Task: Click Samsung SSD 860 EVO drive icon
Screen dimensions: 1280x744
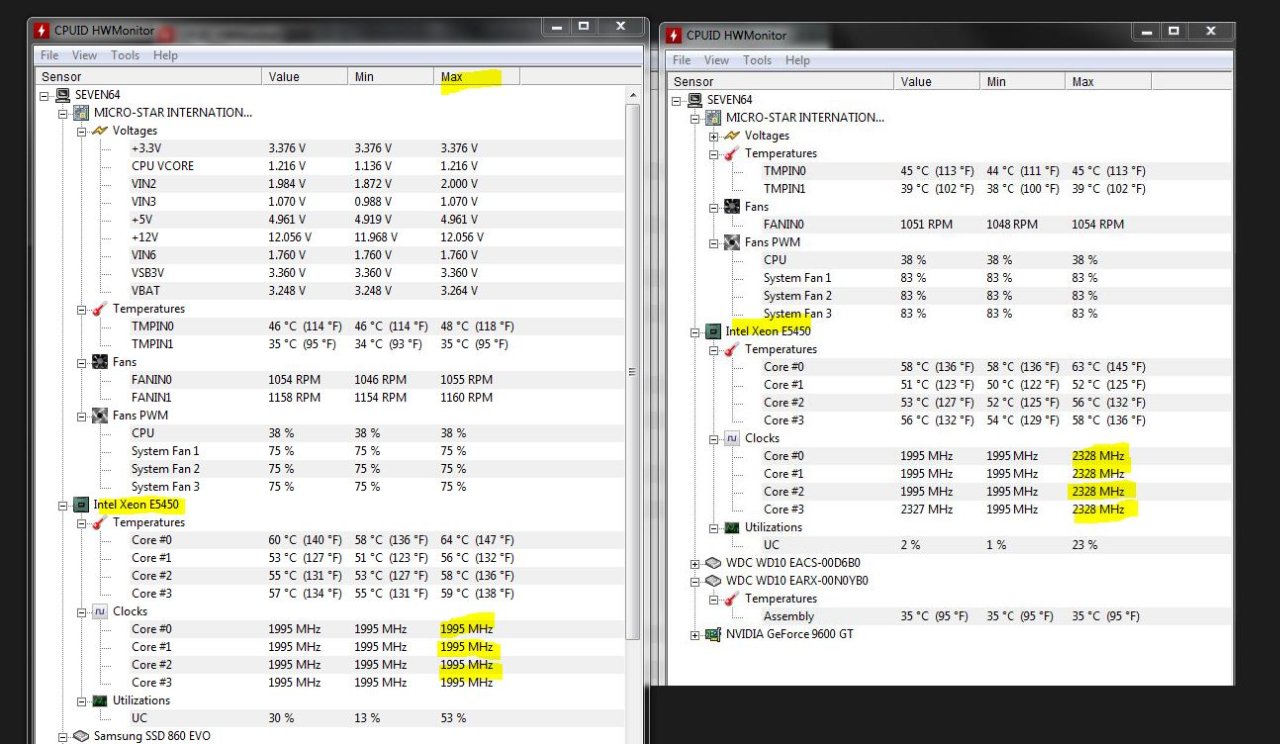Action: coord(81,736)
